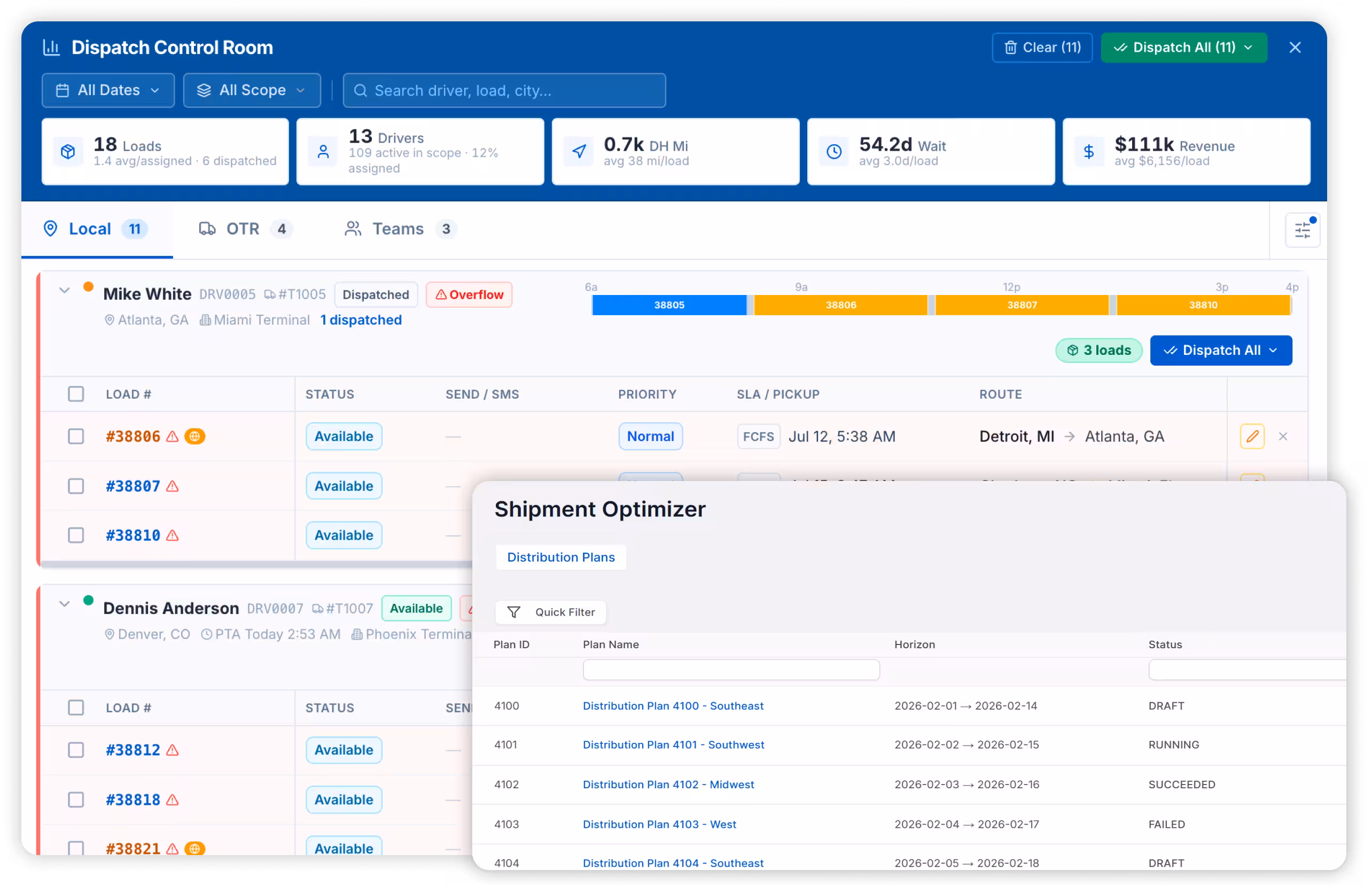Click the Status column filter input box
Viewport: 1372px width, 885px height.
pyautogui.click(x=1247, y=670)
